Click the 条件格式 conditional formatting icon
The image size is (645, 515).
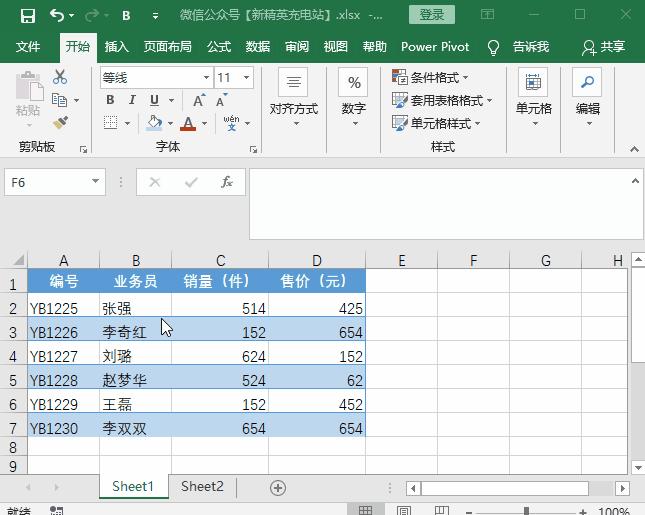click(x=400, y=77)
